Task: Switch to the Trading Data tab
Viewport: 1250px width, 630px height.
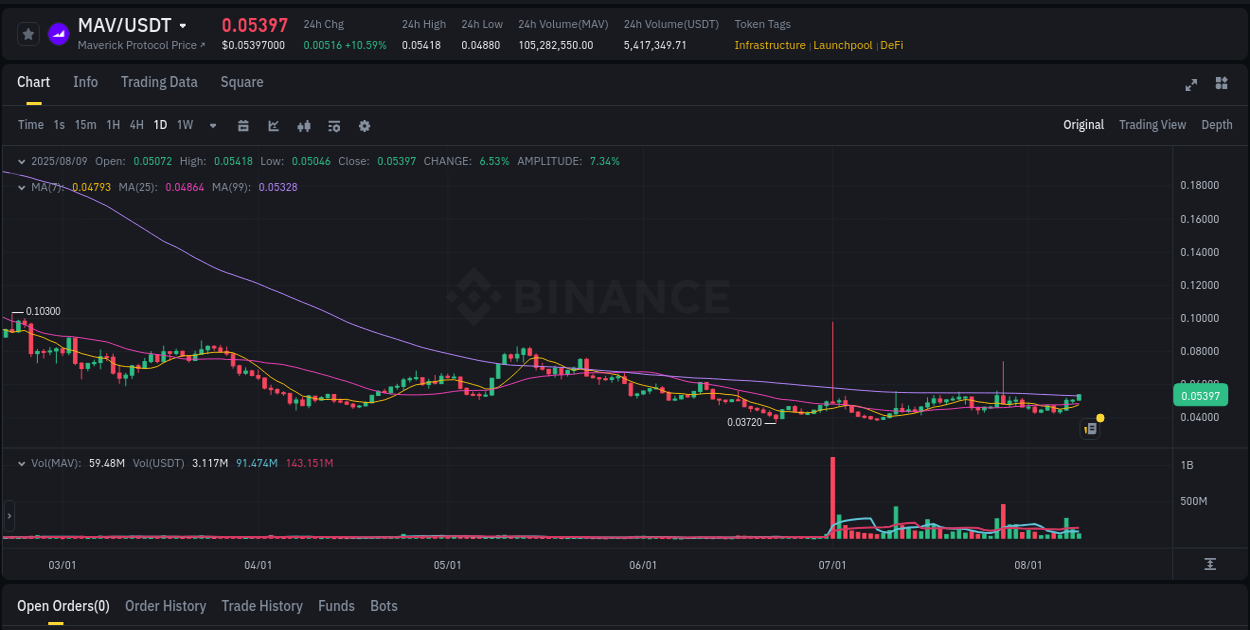Action: pos(159,82)
